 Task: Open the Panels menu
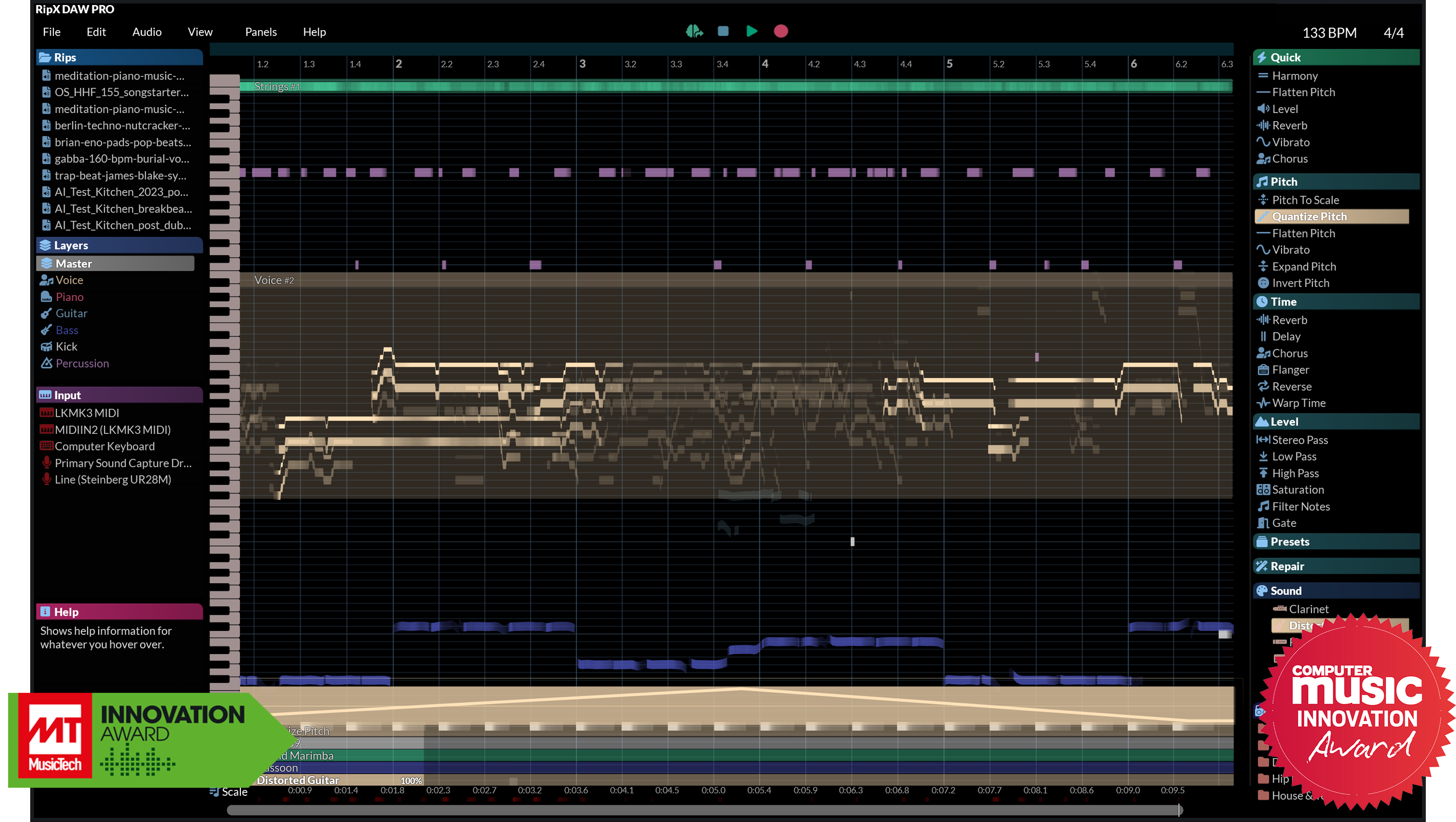coord(261,32)
